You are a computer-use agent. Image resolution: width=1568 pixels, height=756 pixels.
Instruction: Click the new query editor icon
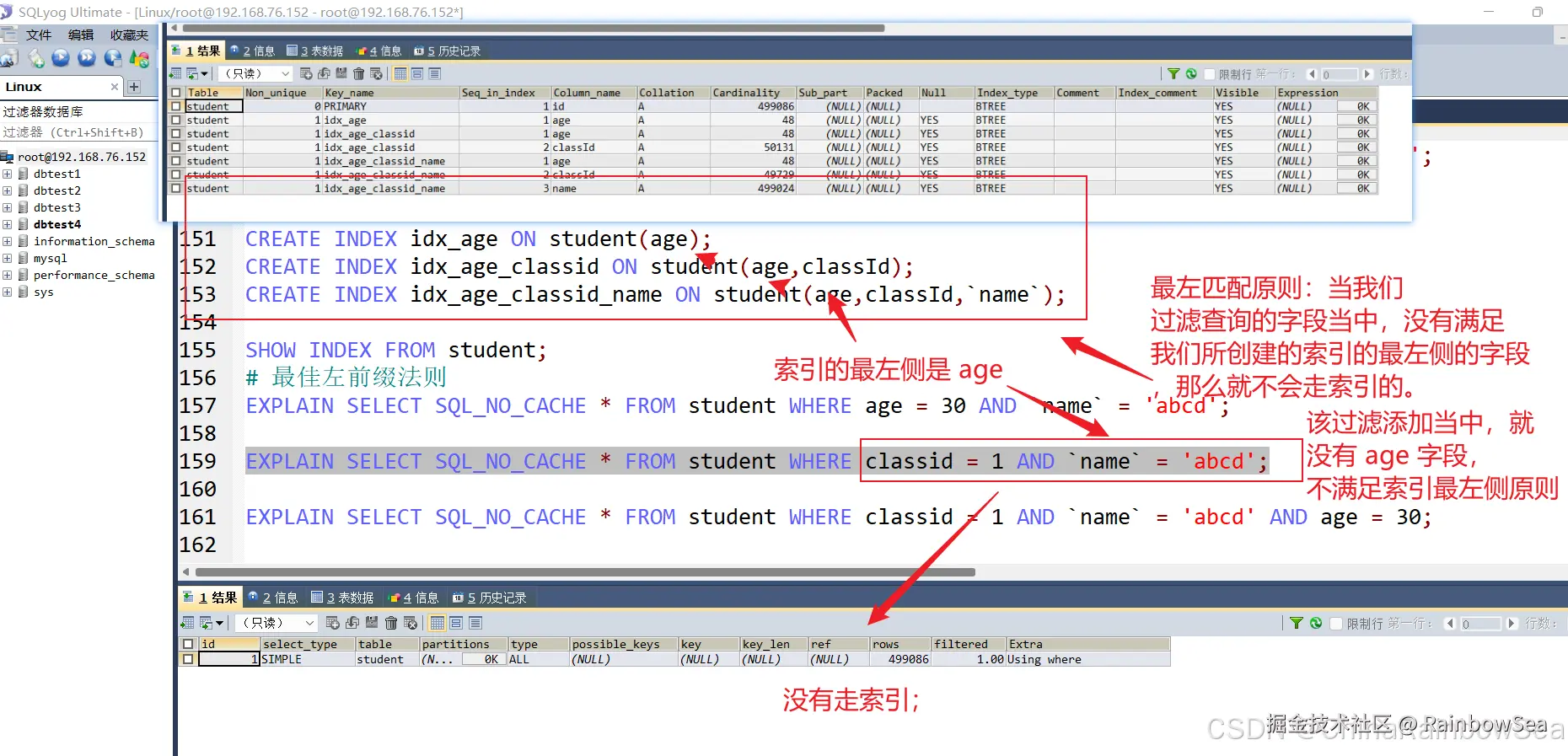click(x=35, y=58)
